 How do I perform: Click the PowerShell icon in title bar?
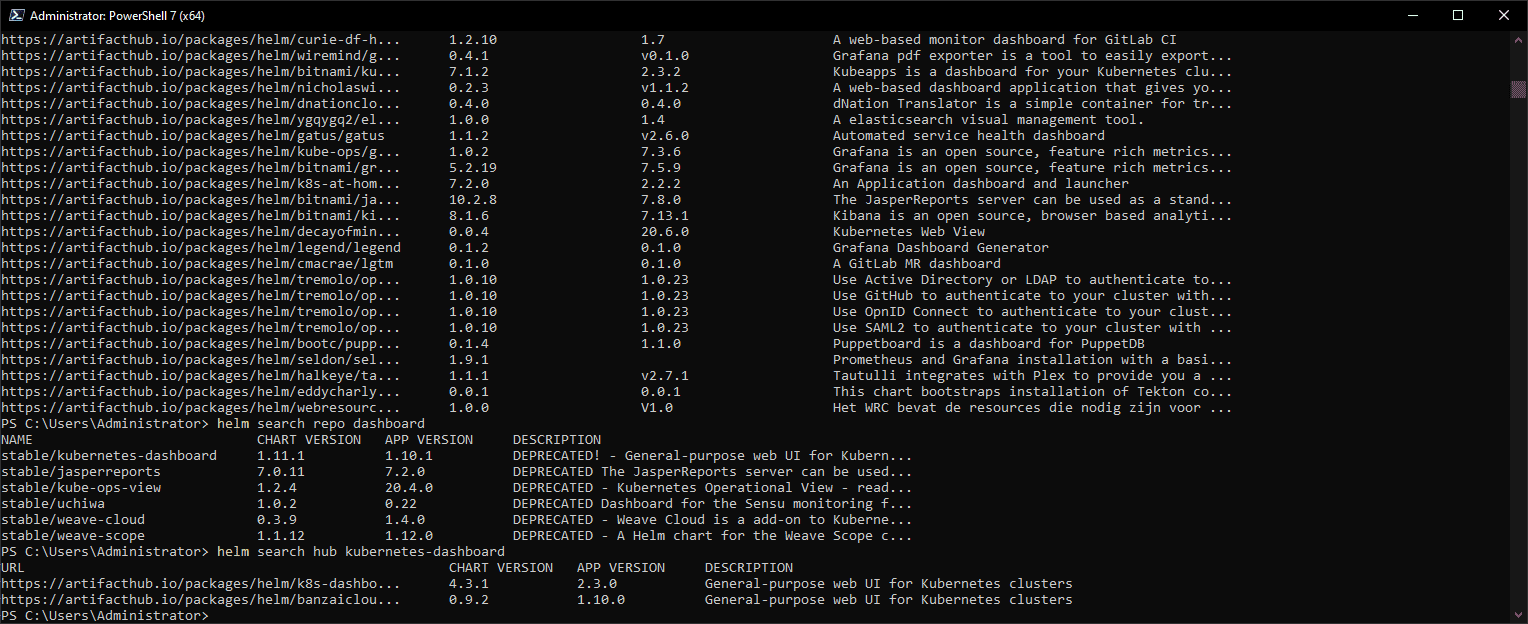pos(14,15)
